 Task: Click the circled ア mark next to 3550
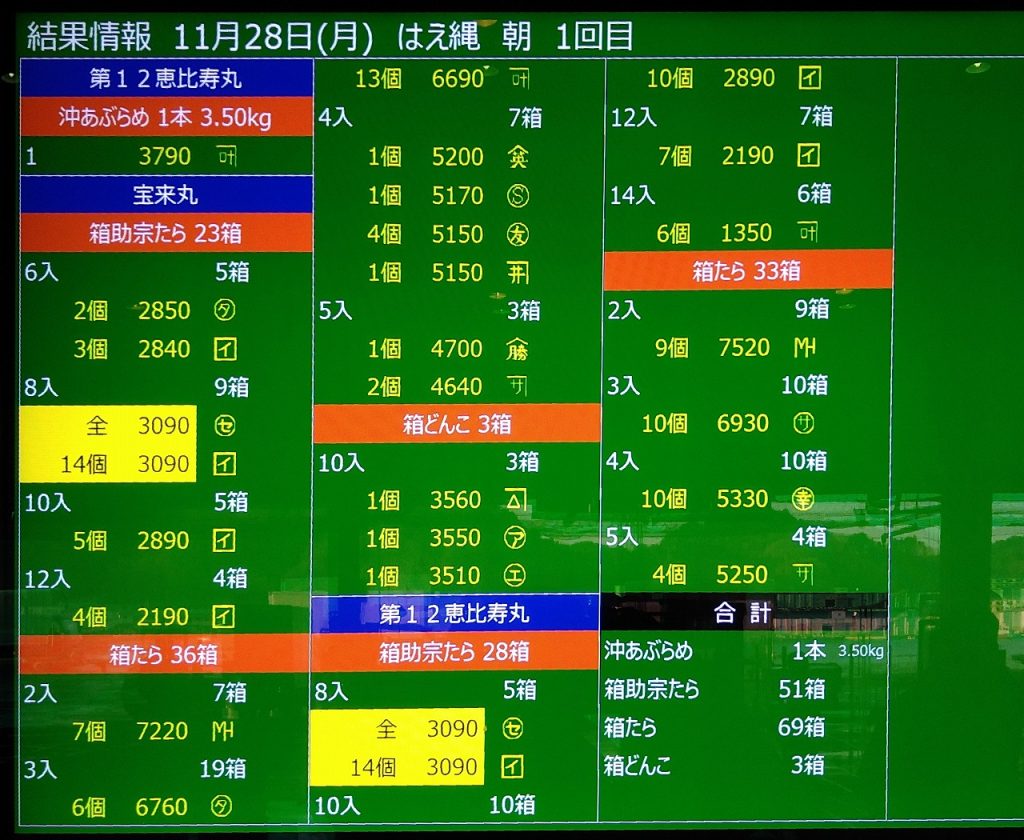click(518, 538)
